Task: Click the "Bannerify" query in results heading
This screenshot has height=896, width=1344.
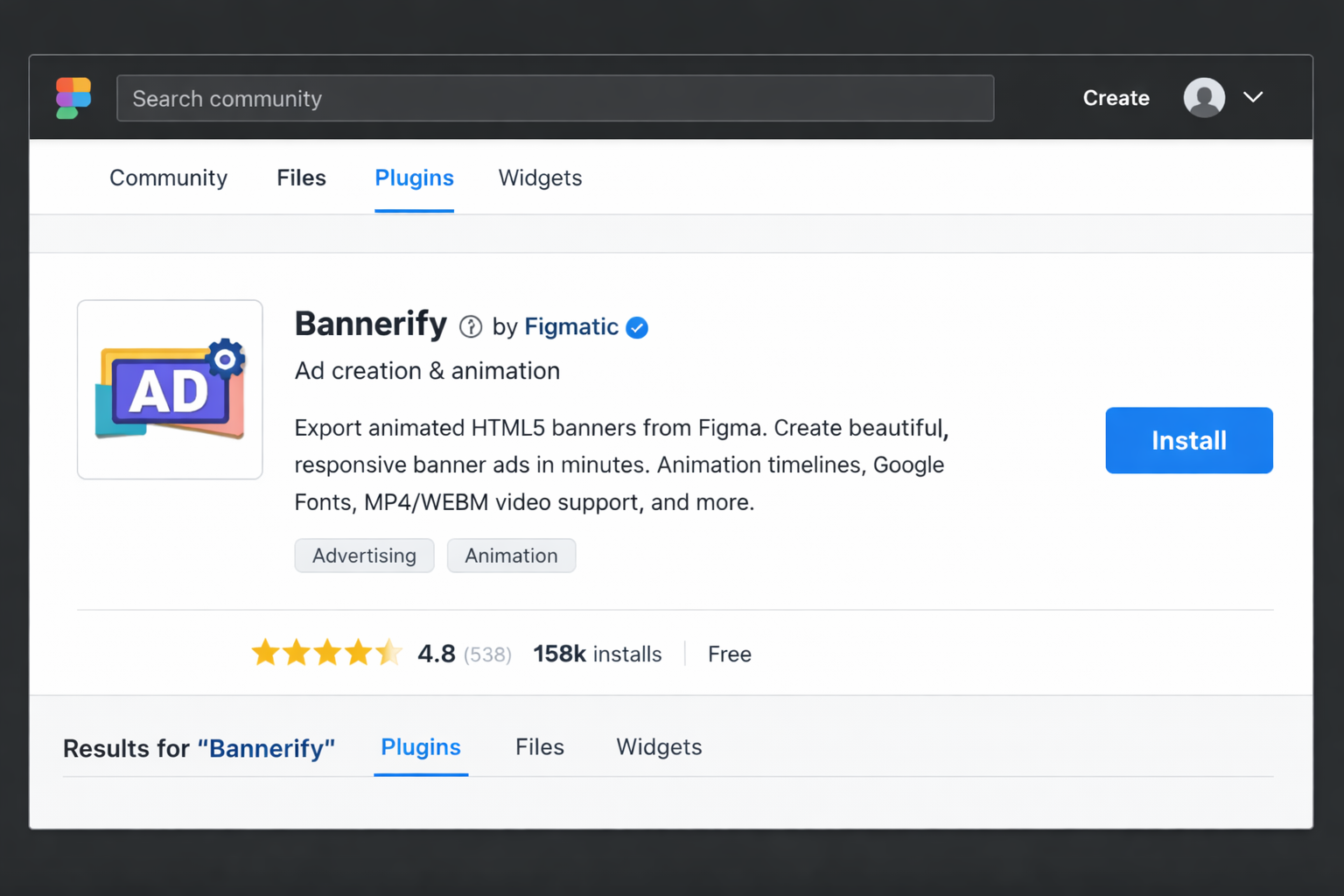Action: pos(266,749)
